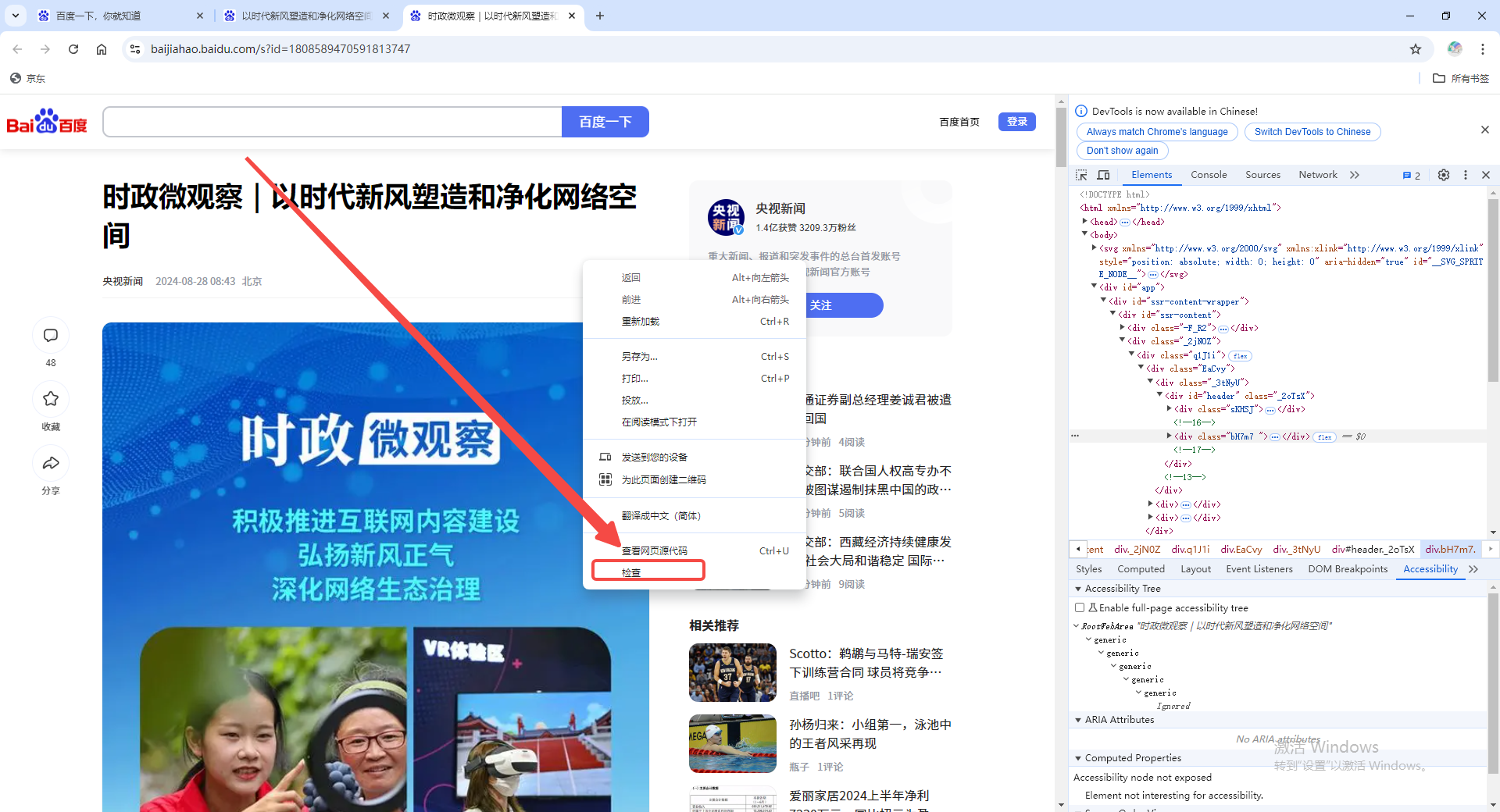The width and height of the screenshot is (1500, 812).
Task: Click the 央视新闻 avatar logo
Action: pos(727,217)
